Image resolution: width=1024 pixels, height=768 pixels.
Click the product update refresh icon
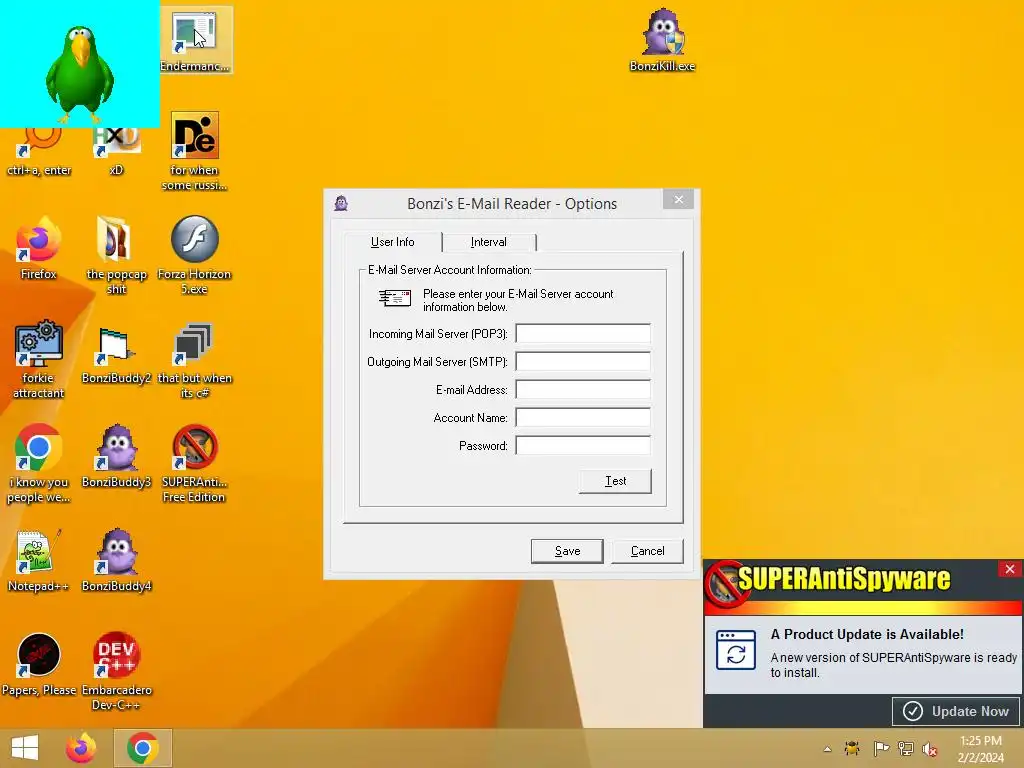736,650
